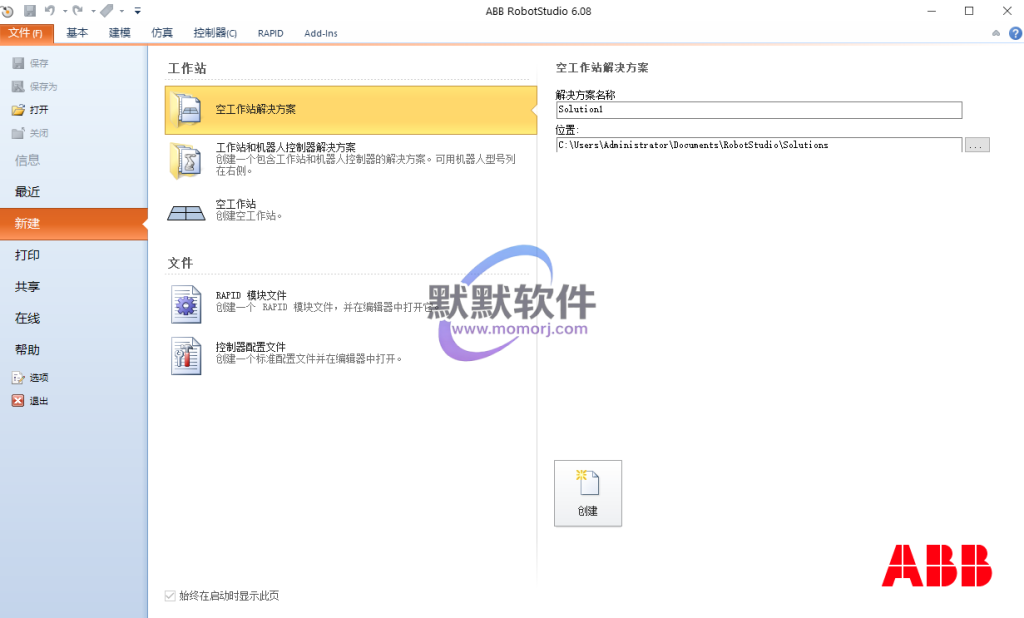Click the RobotStudio application icon in title bar
The image size is (1024, 618).
click(7, 11)
